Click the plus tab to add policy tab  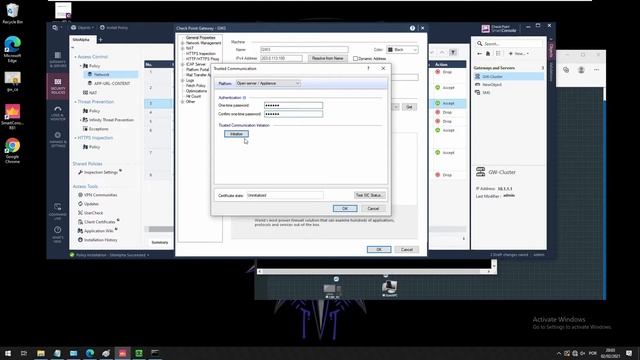click(x=100, y=40)
